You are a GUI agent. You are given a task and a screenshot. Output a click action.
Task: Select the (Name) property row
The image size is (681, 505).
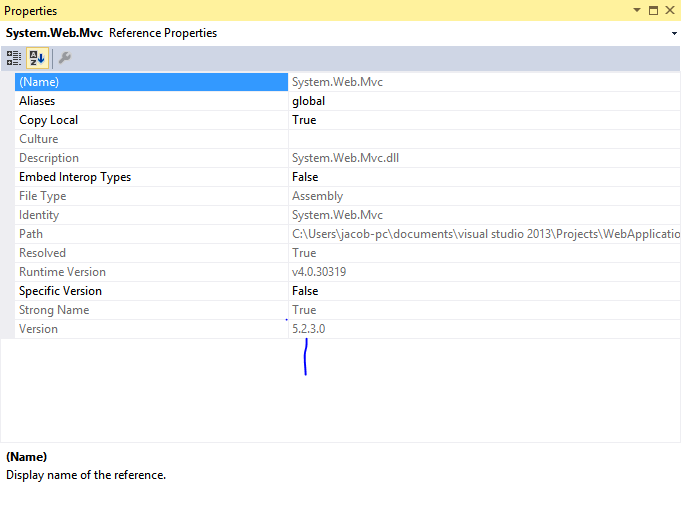coord(151,82)
